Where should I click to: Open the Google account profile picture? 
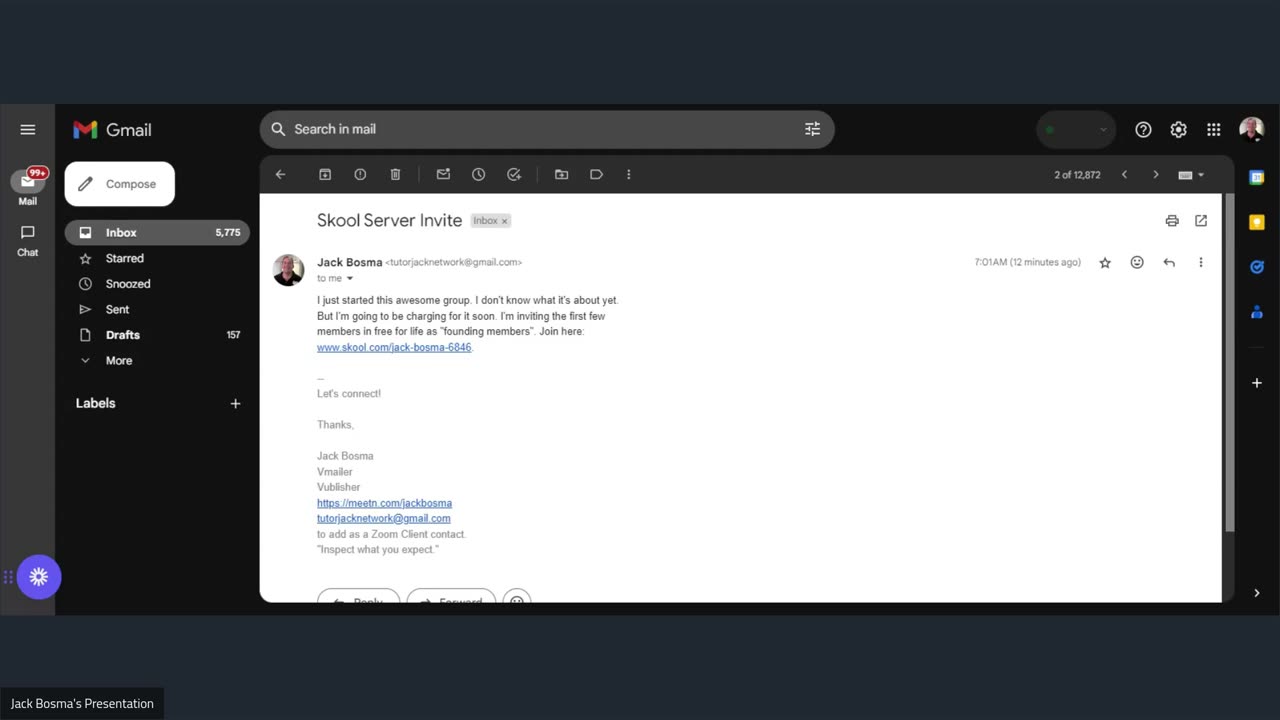1252,129
